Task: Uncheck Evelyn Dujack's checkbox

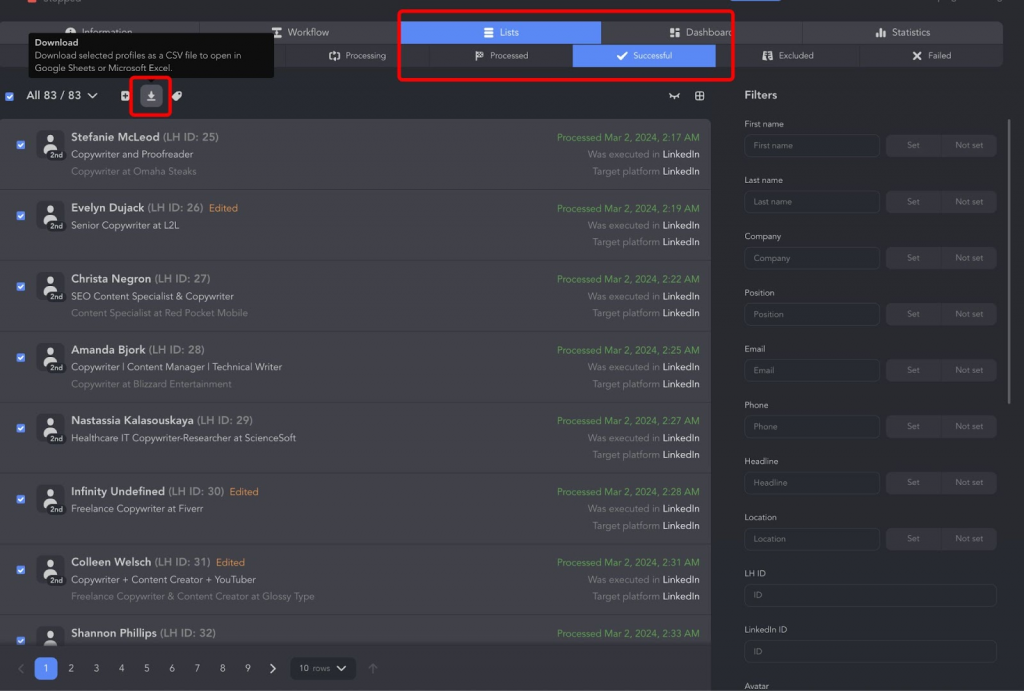Action: coord(21,216)
